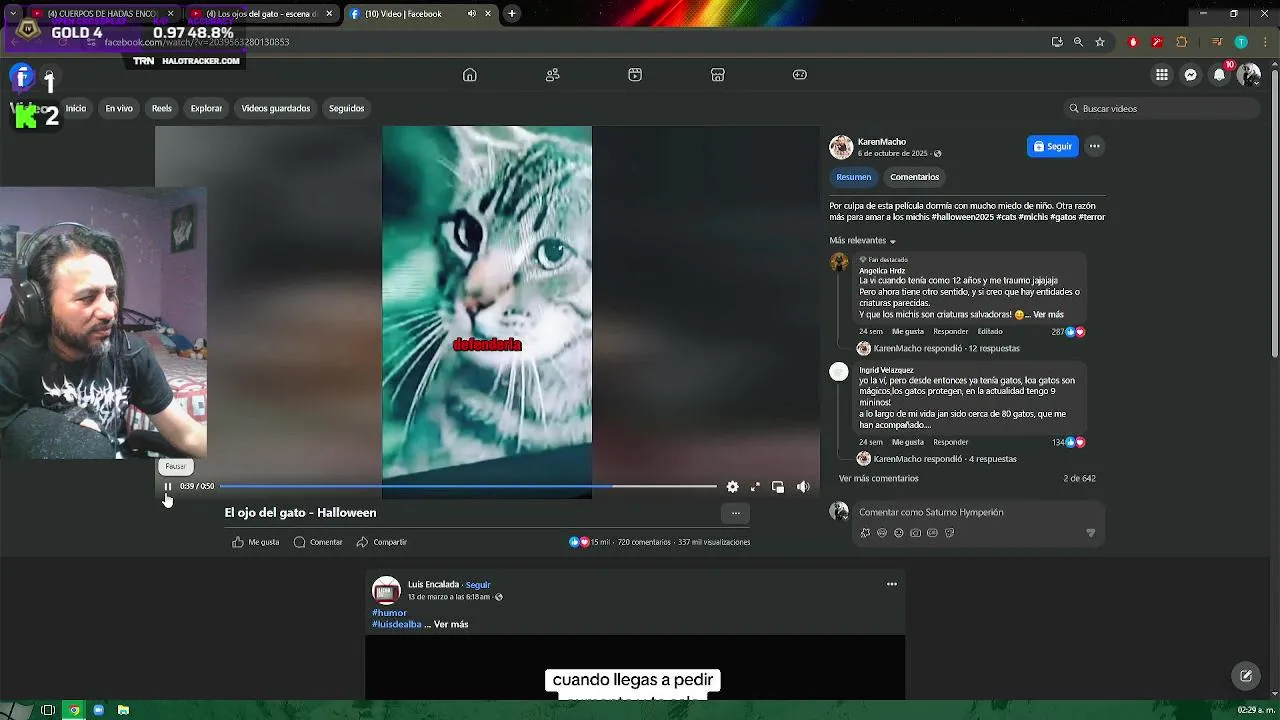Viewport: 1280px width, 720px height.
Task: Expand Ver más on Luis Encalada post
Action: (451, 625)
